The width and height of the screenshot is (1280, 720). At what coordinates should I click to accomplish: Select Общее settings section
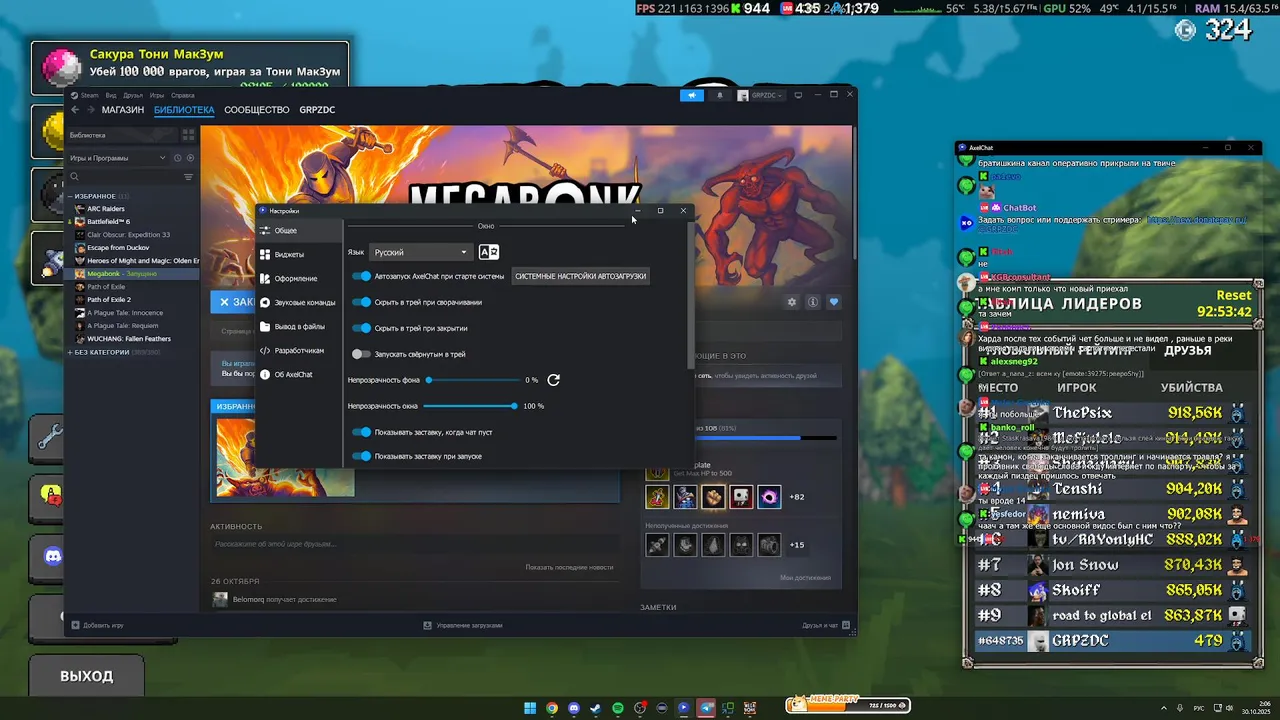tap(299, 230)
